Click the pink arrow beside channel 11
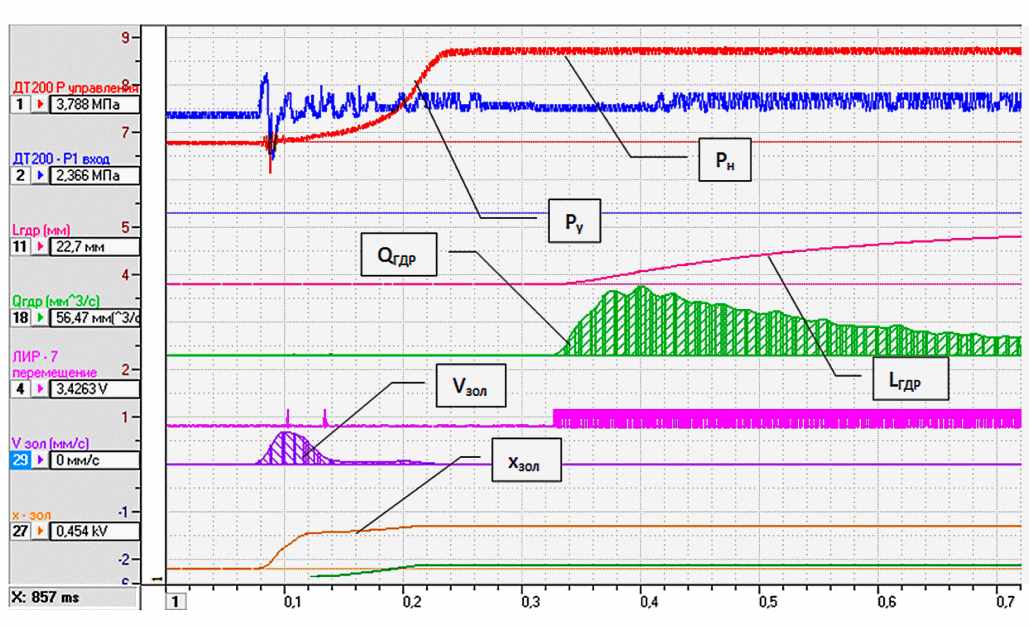This screenshot has height=627, width=1029. coord(42,246)
